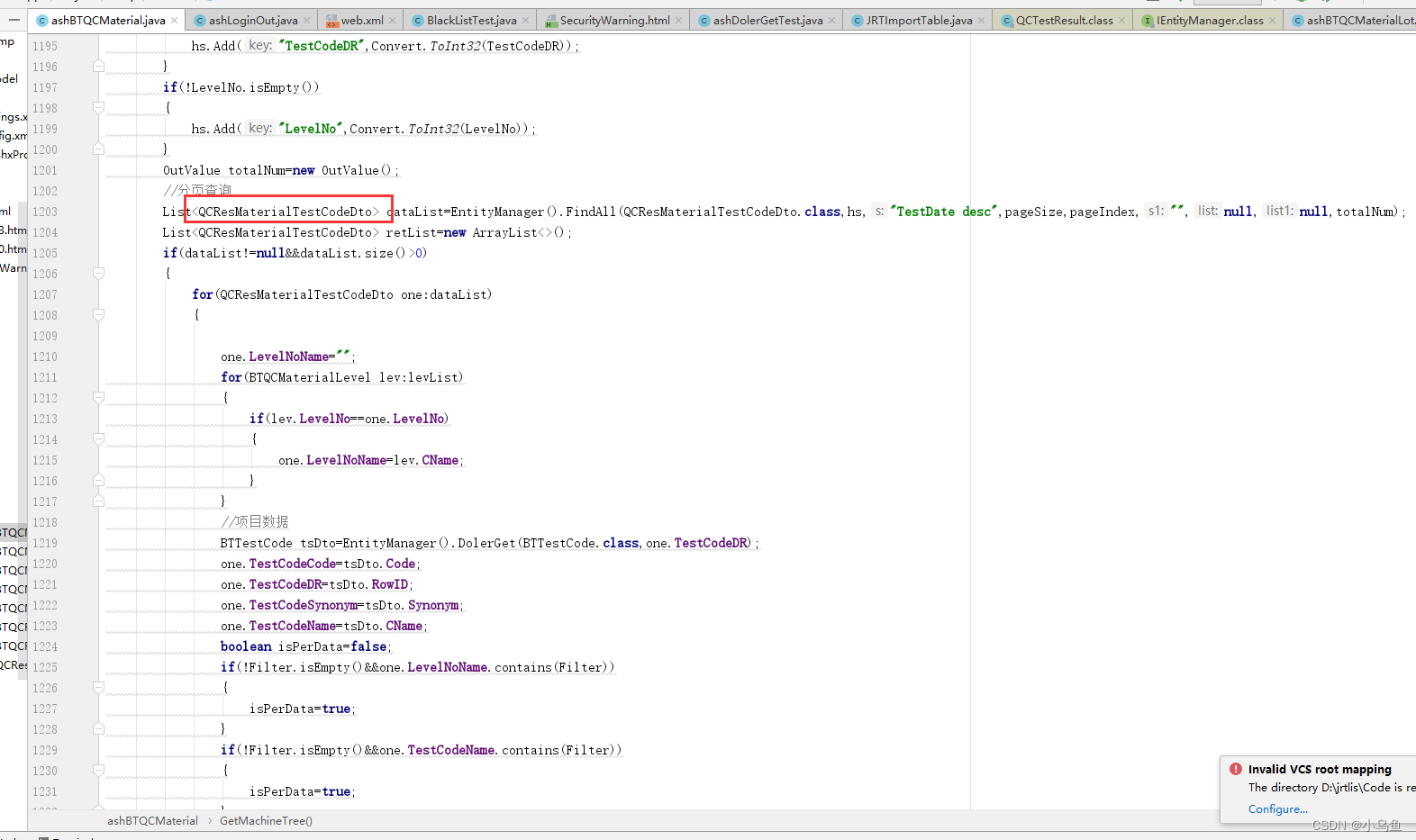This screenshot has height=840, width=1416.
Task: Click the HTML file icon on SecurityWarning.html tab
Action: click(551, 20)
